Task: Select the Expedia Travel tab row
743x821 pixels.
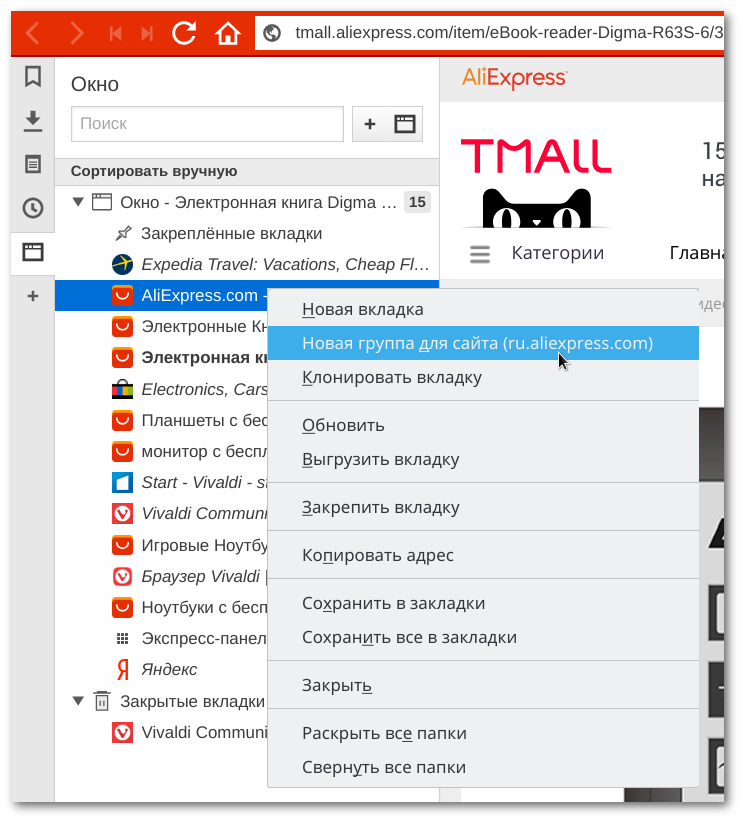Action: click(x=247, y=264)
